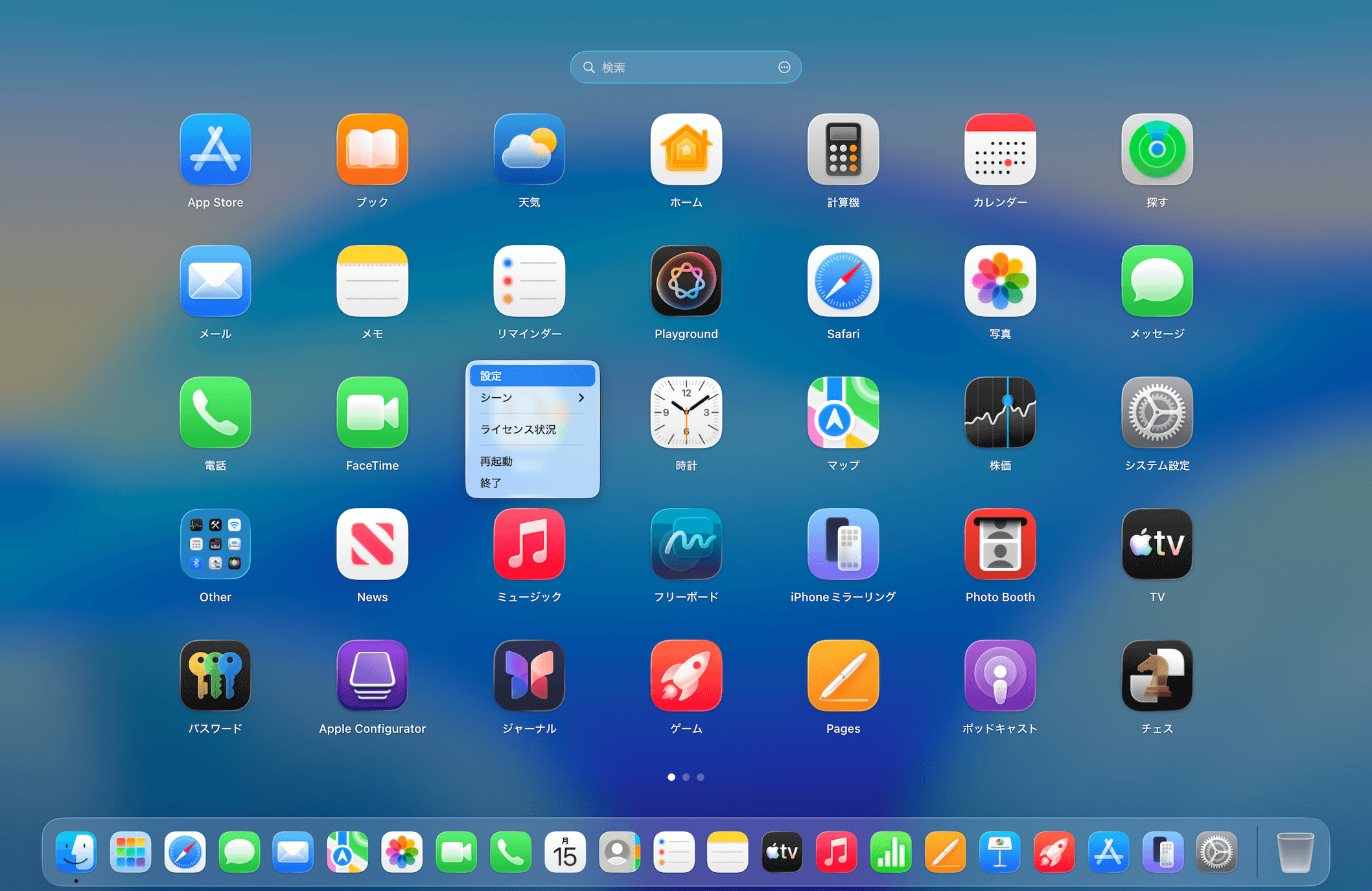Go to the second page dot
Viewport: 1372px width, 891px height.
(686, 777)
